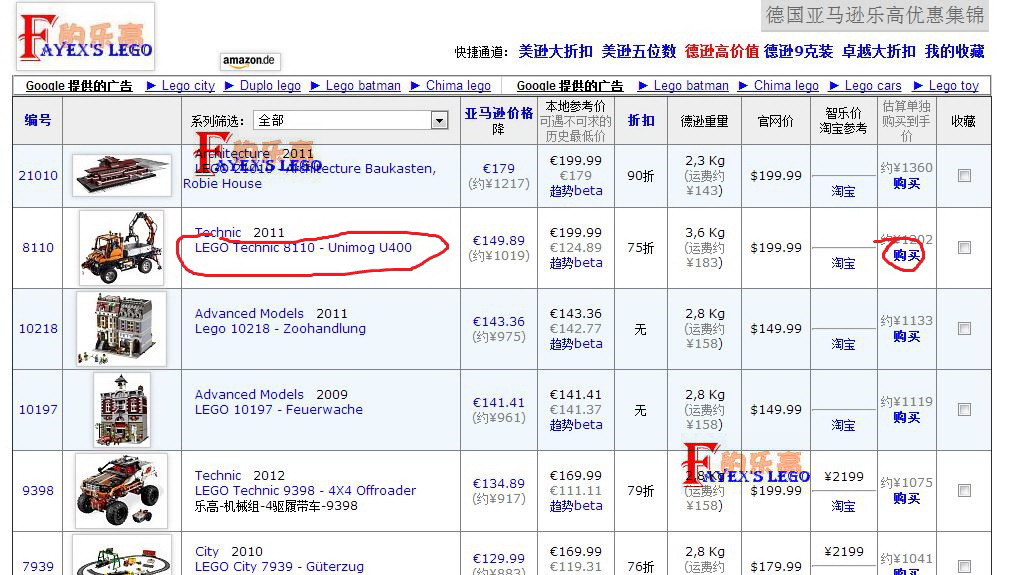Open the 美逊大折扣 quick link

click(x=555, y=51)
